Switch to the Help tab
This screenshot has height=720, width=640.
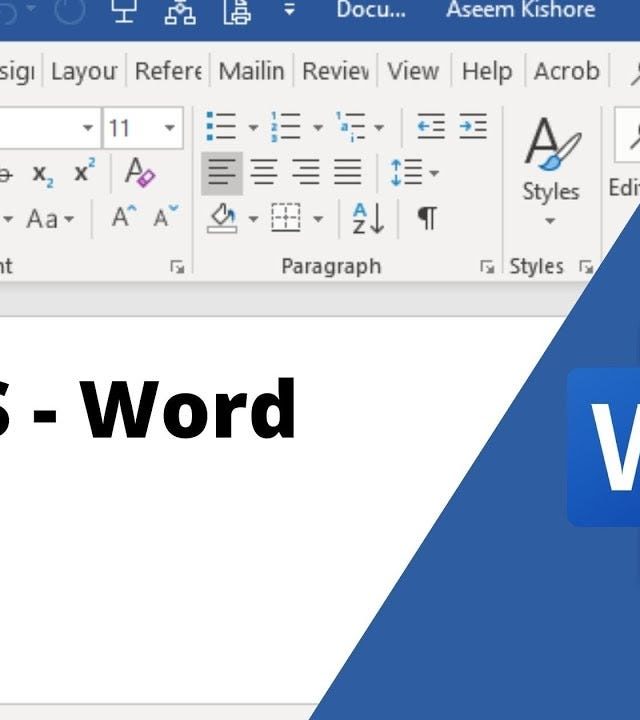point(487,71)
